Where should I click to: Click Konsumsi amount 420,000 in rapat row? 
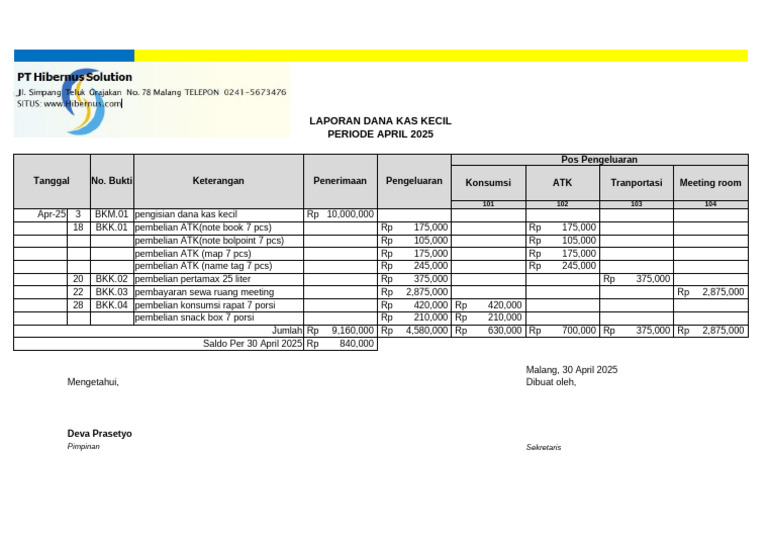(x=488, y=305)
